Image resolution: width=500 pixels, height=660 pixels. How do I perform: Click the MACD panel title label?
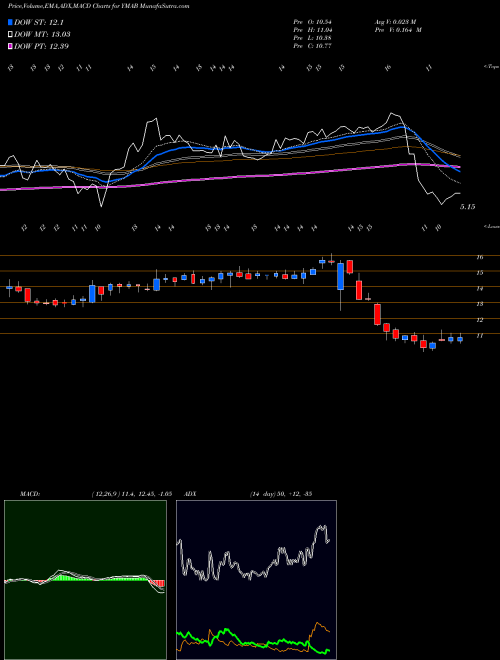tap(29, 494)
